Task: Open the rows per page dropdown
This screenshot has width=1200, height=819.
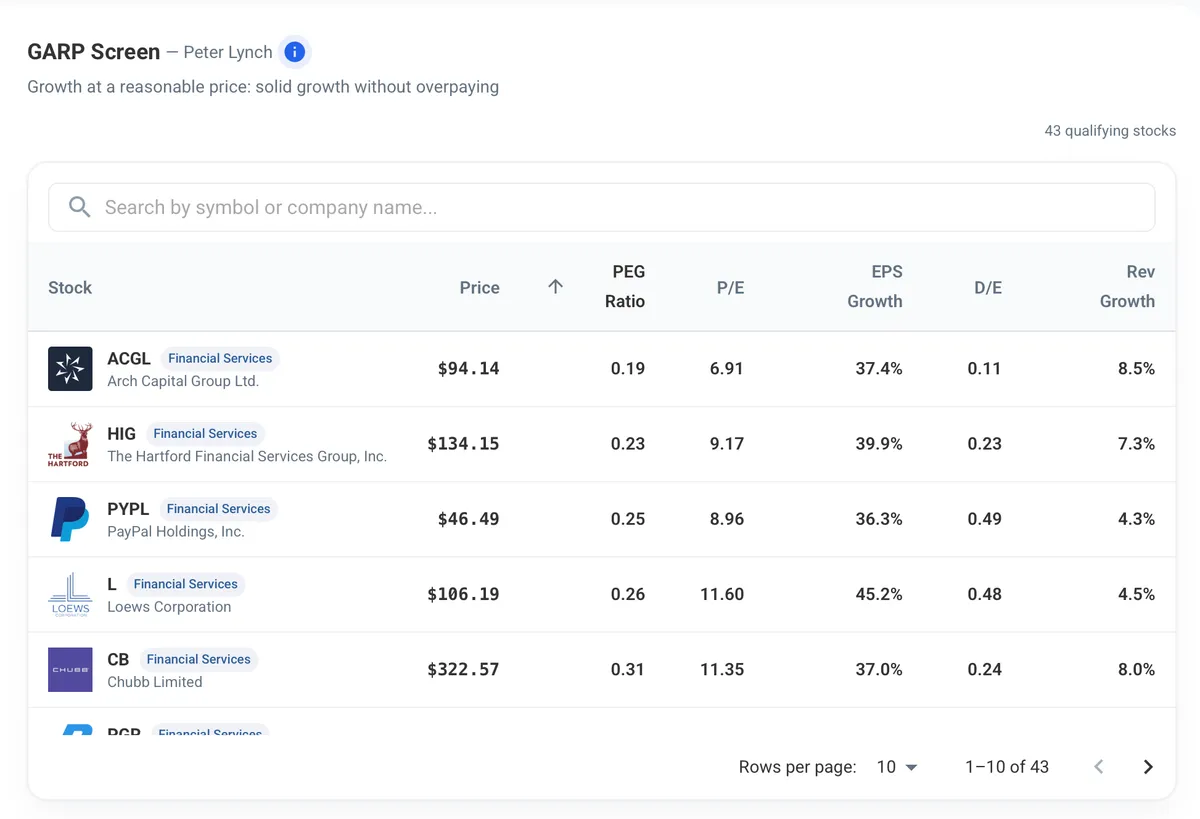Action: pyautogui.click(x=897, y=767)
